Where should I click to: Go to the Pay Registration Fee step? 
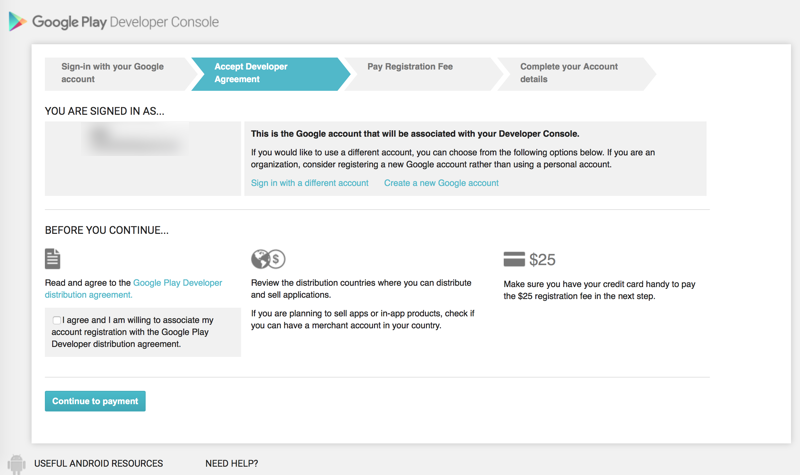point(416,67)
